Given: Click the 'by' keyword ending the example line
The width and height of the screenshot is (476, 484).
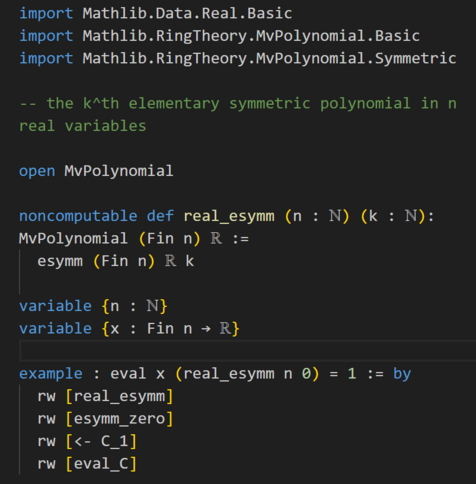Looking at the screenshot, I should point(402,374).
